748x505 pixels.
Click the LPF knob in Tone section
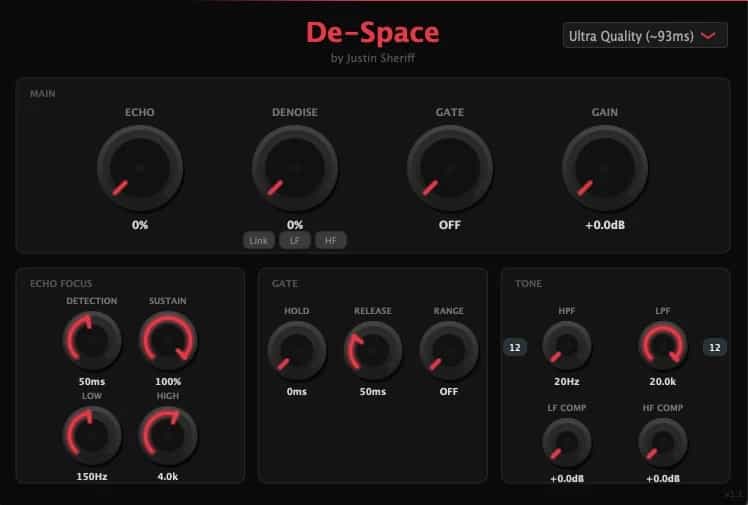click(x=663, y=345)
